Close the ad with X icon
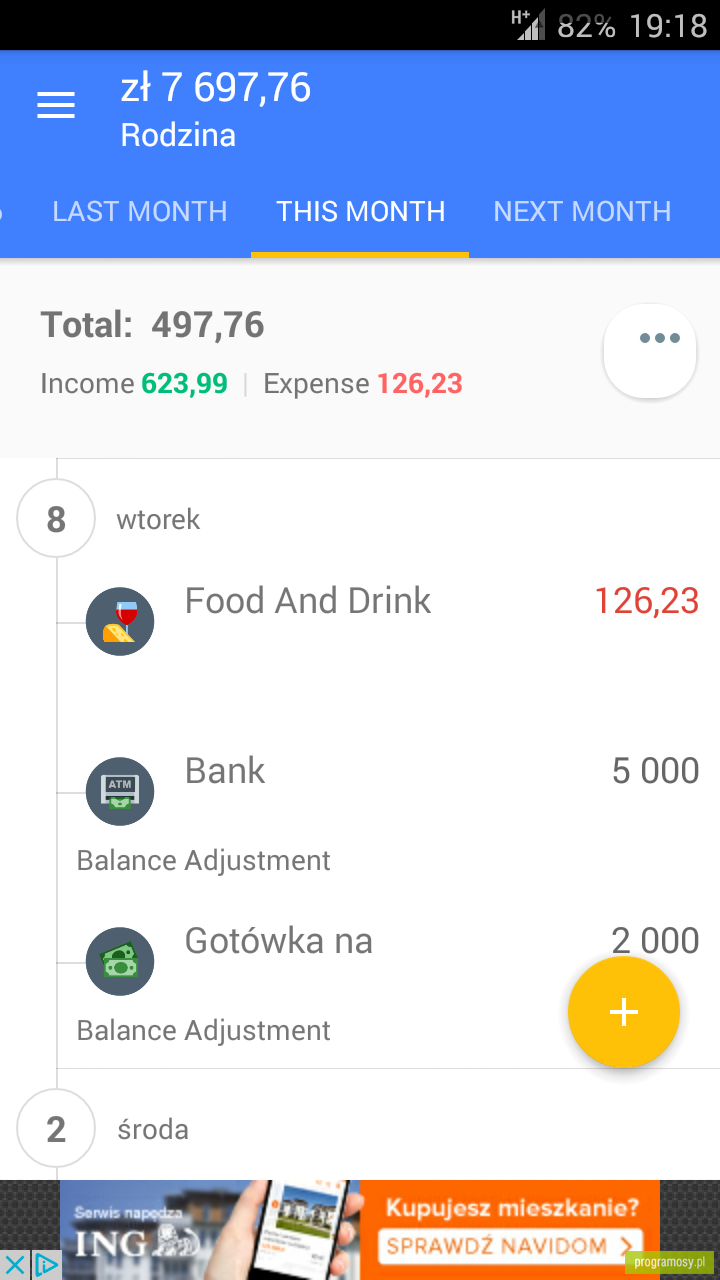The height and width of the screenshot is (1280, 720). [x=15, y=1265]
